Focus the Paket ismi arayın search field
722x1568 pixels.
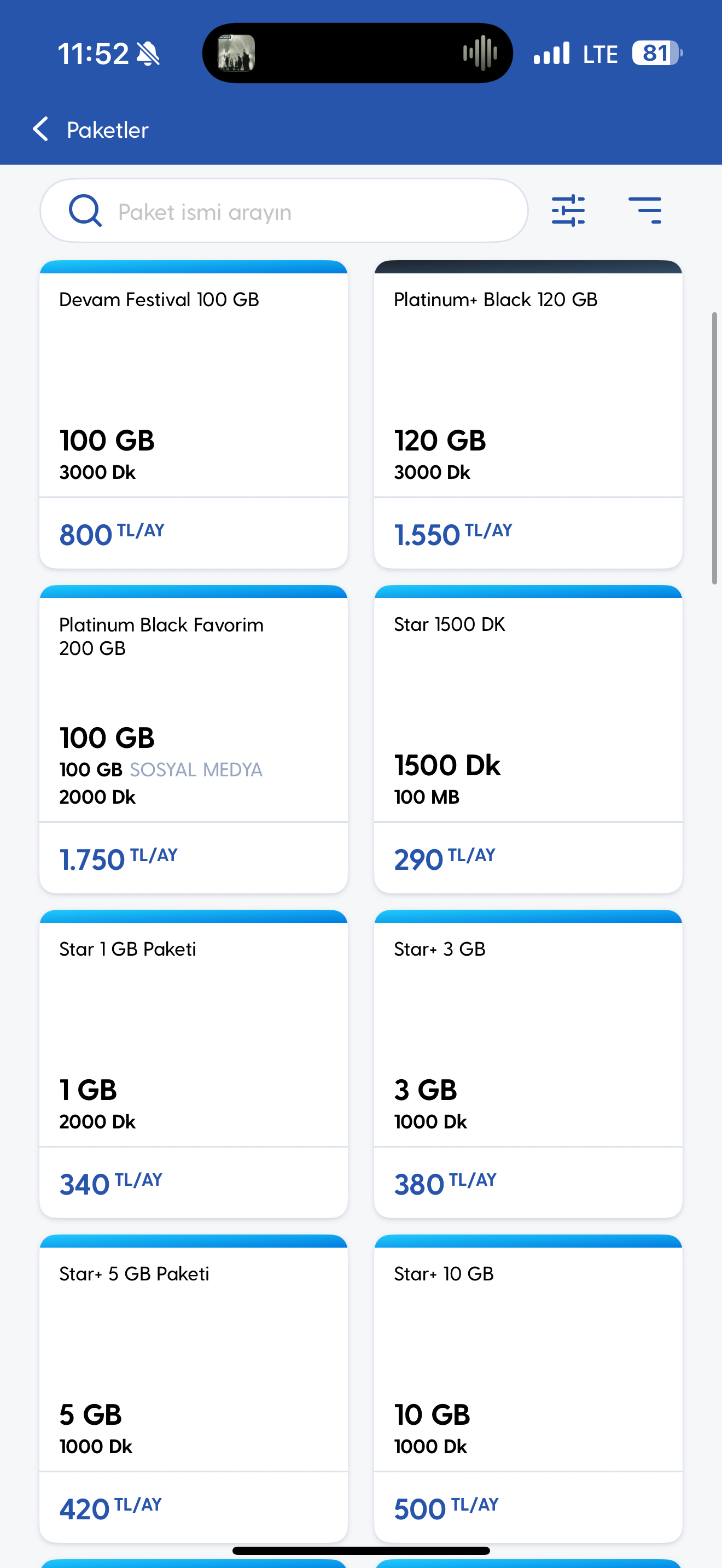pyautogui.click(x=284, y=210)
